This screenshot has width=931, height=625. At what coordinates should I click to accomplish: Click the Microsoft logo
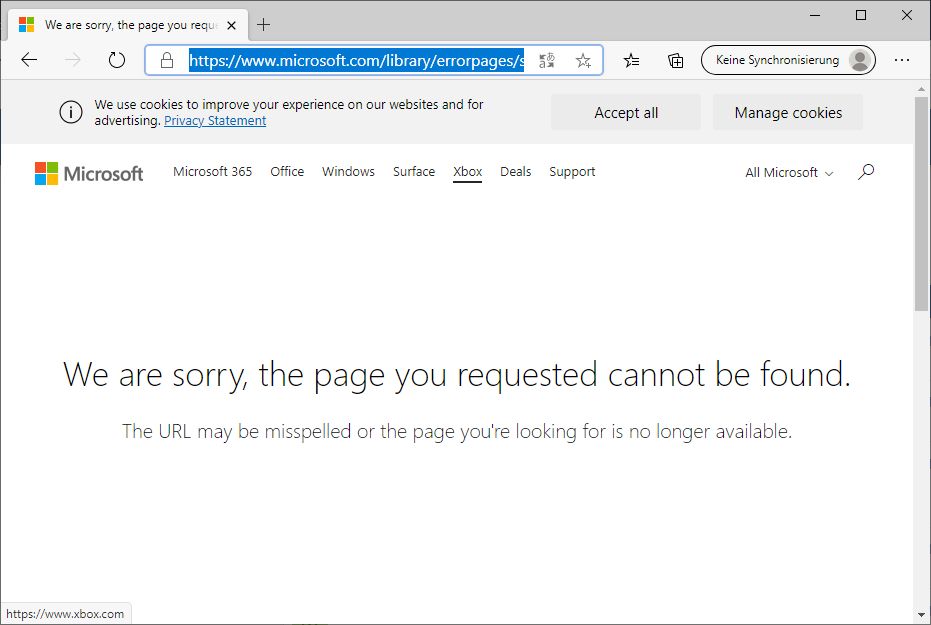(88, 172)
